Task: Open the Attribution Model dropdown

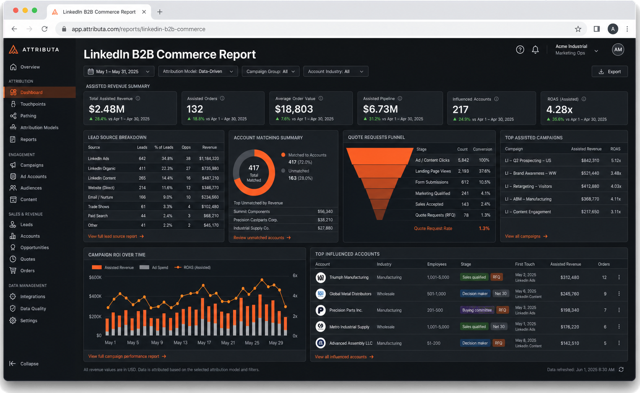Action: [x=198, y=71]
